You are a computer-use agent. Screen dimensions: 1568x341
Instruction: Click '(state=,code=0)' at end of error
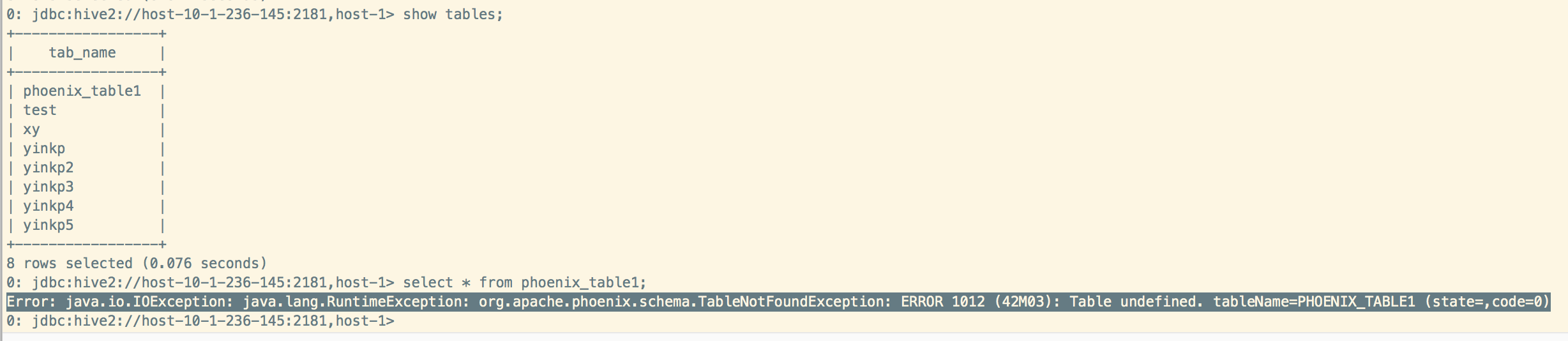coord(1488,301)
